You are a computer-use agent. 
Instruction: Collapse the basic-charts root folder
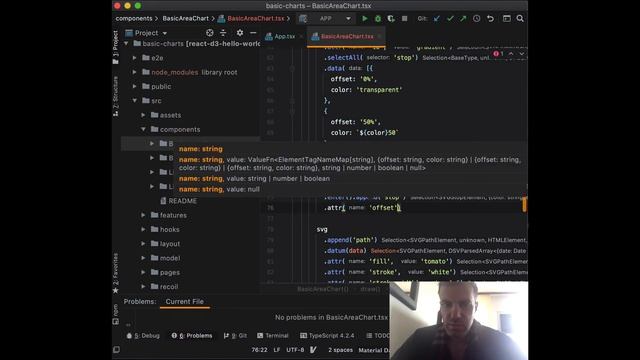[127, 43]
